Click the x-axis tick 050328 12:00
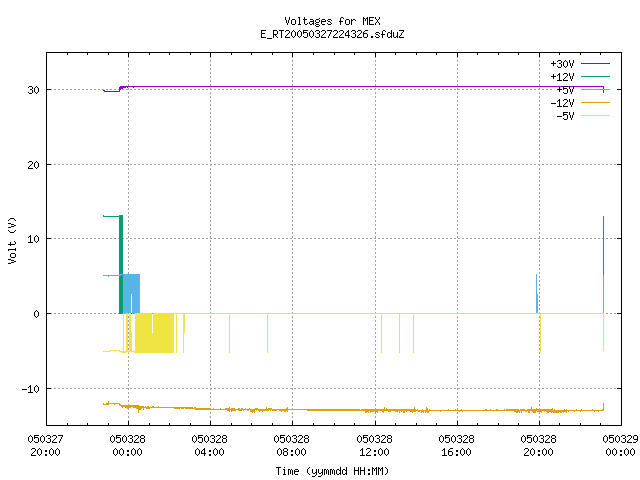 (374, 446)
